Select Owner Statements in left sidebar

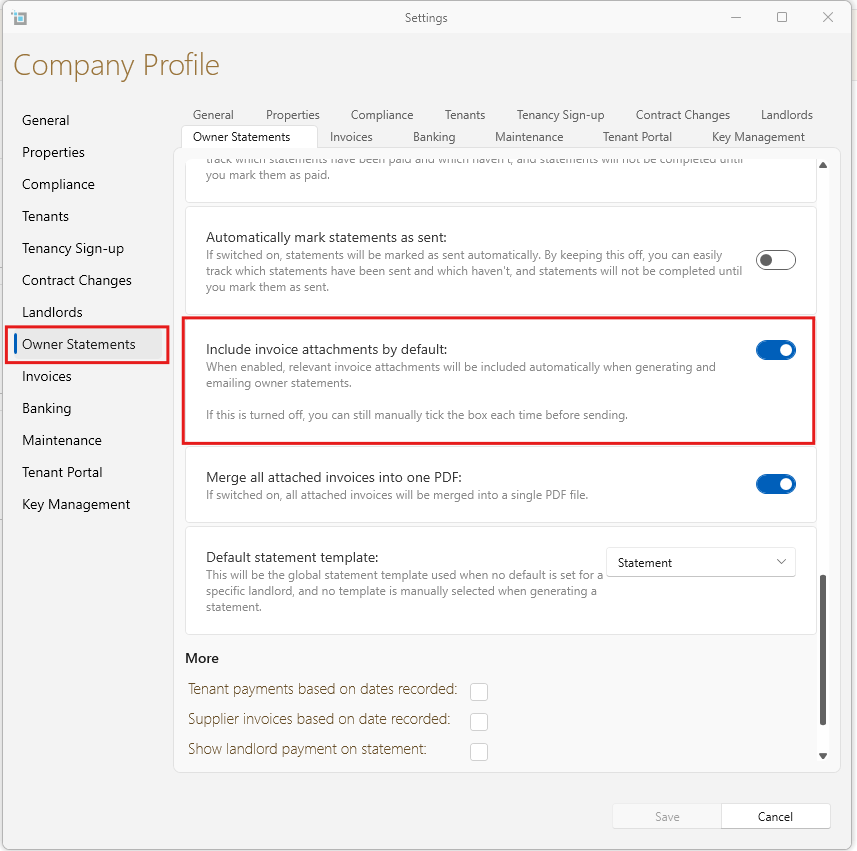tap(87, 344)
